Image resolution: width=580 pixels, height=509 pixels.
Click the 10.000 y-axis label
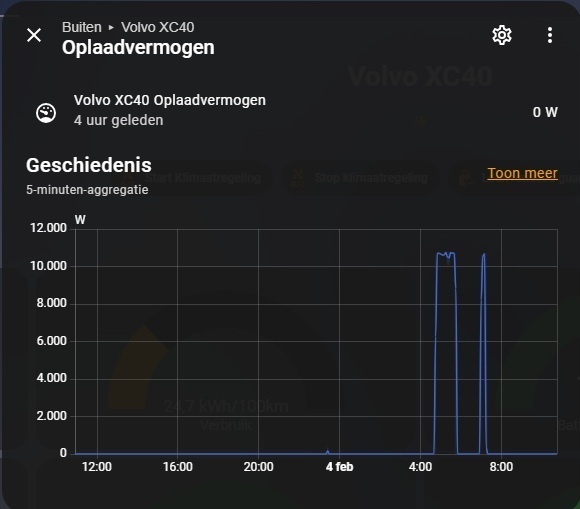click(x=48, y=266)
